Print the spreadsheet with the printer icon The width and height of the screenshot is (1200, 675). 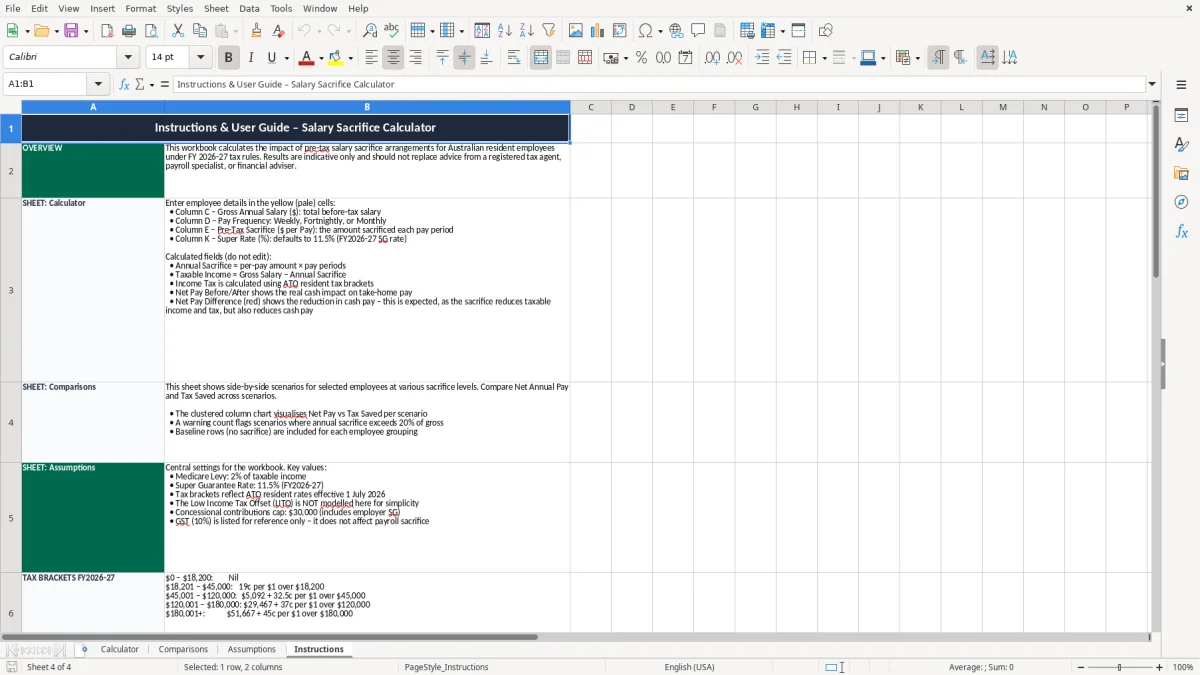pos(129,31)
